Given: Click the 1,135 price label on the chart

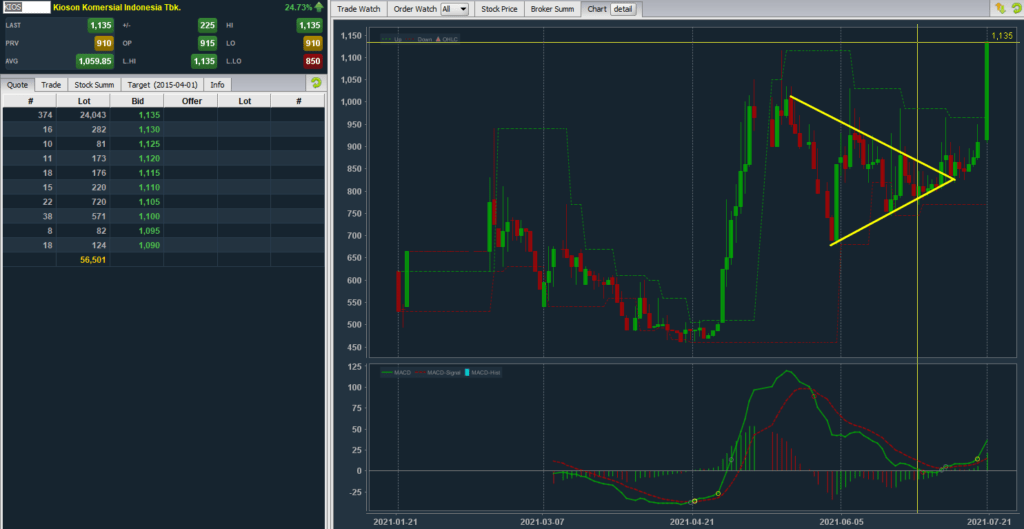Looking at the screenshot, I should click(1002, 36).
